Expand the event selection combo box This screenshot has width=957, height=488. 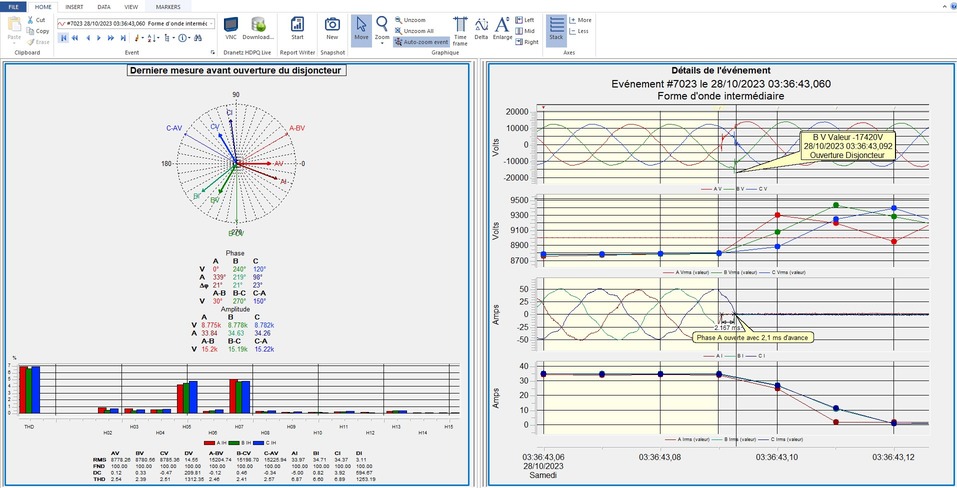coord(213,22)
